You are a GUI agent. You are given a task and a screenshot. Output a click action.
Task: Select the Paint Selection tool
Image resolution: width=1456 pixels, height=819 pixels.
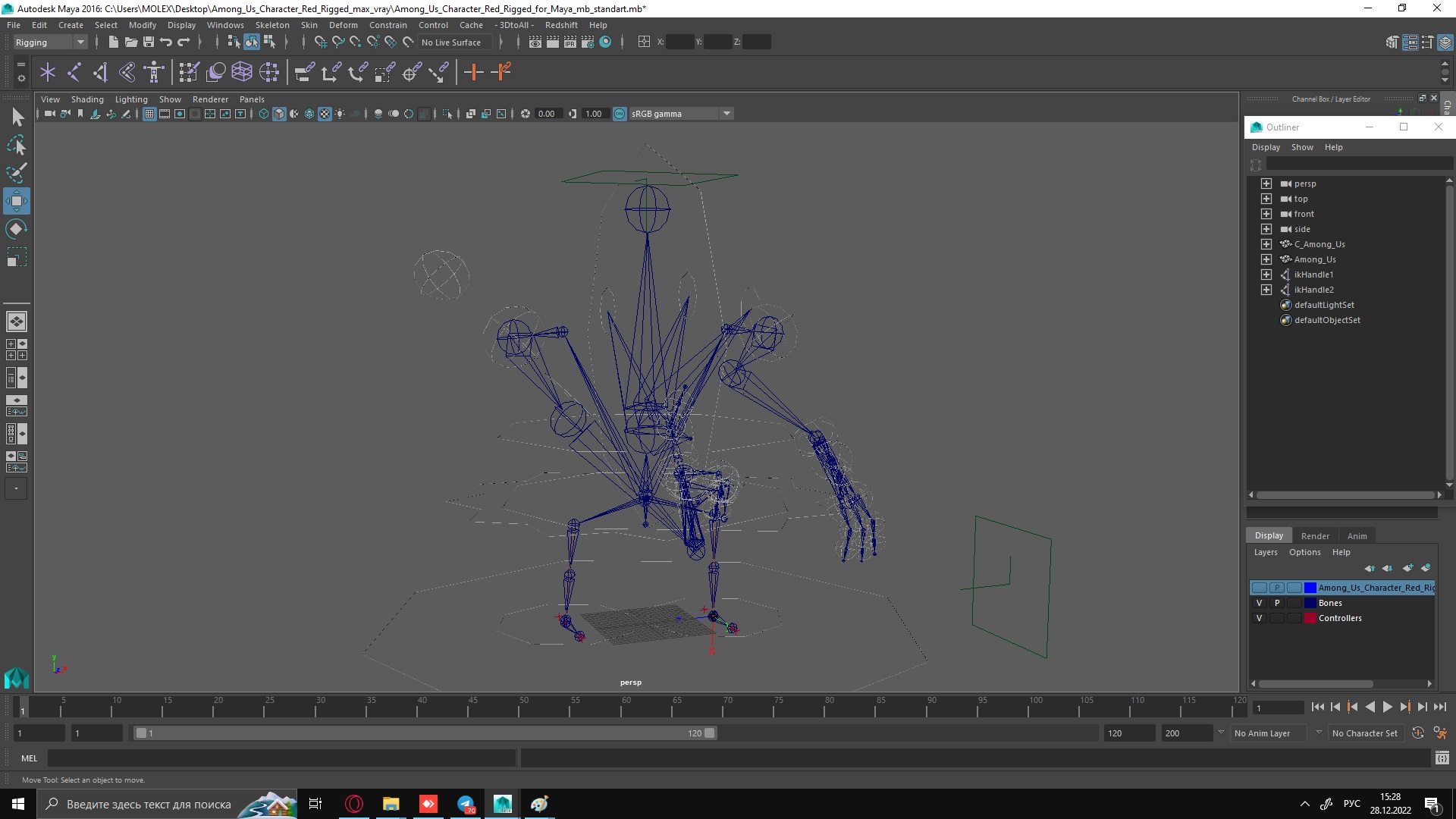(x=17, y=173)
